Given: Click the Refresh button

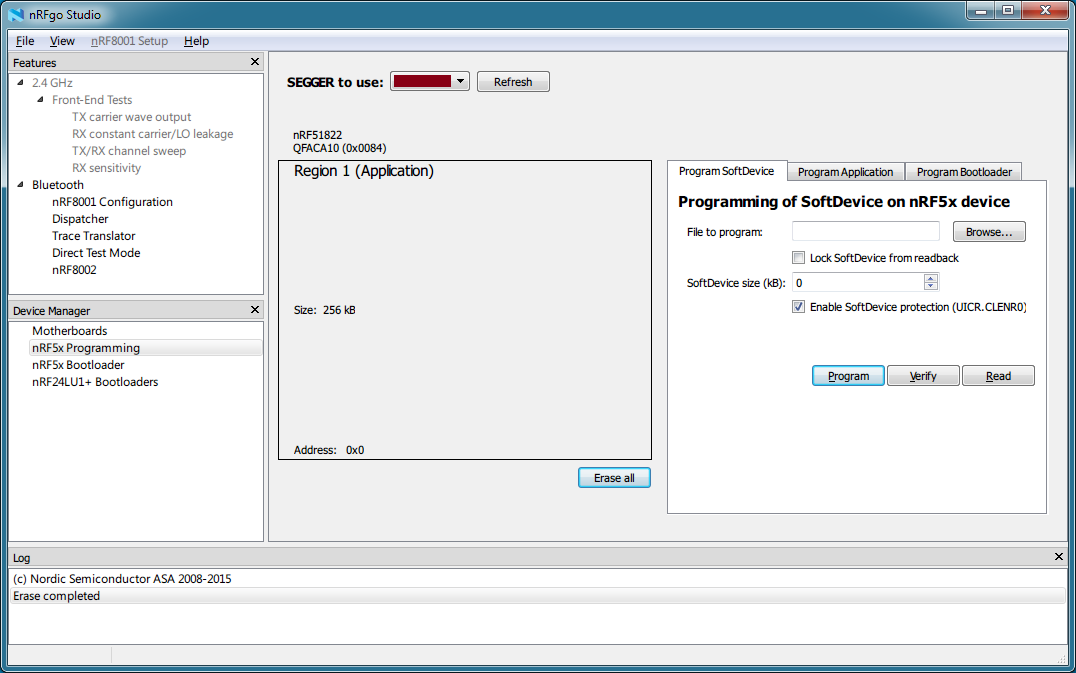Looking at the screenshot, I should 513,82.
